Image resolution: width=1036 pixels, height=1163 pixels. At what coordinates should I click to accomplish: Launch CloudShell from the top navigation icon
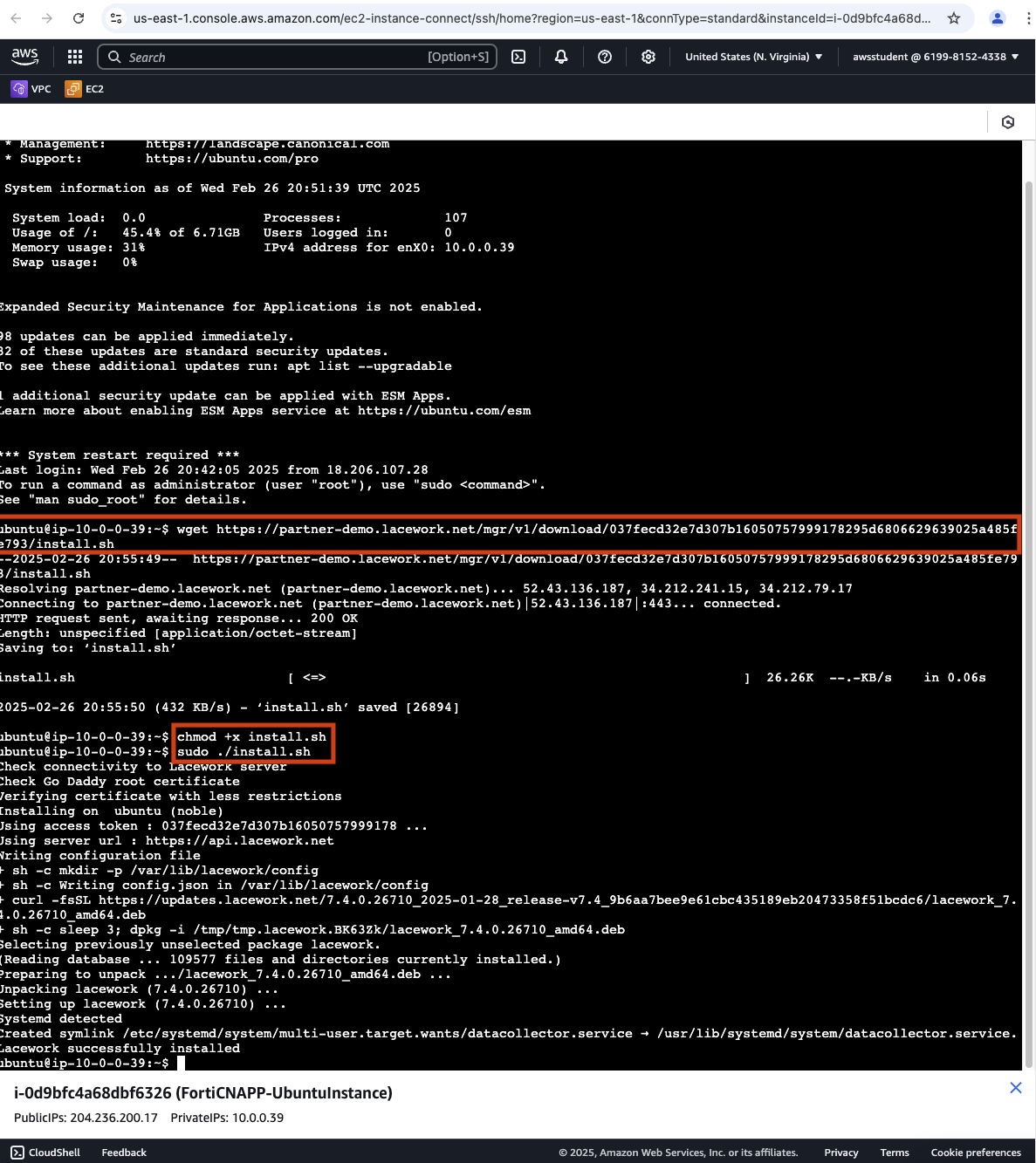pyautogui.click(x=518, y=57)
